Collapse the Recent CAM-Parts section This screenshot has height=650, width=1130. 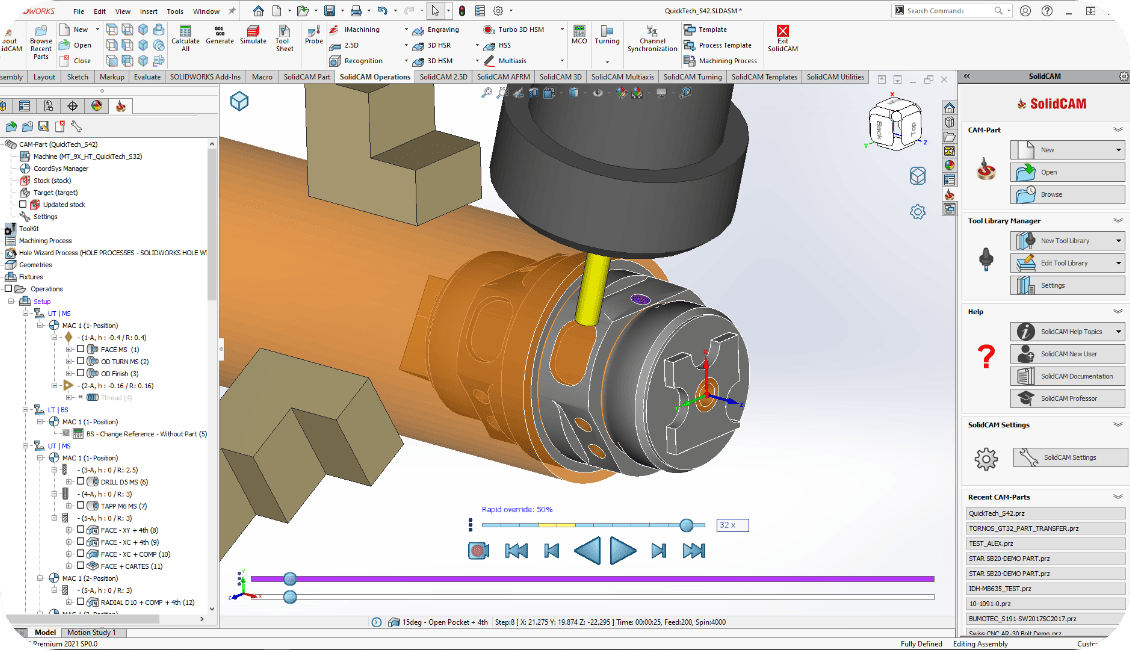1118,497
